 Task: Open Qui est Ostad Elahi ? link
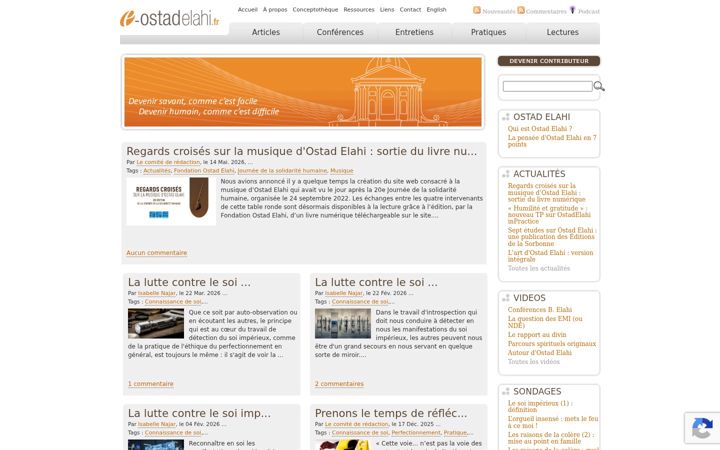click(540, 129)
